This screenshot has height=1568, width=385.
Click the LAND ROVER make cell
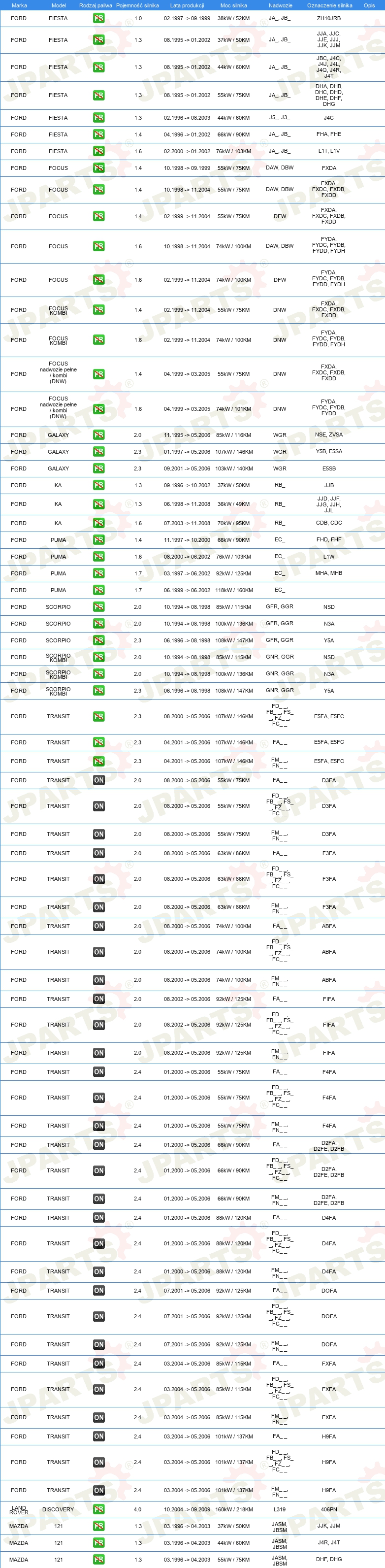point(19,1509)
